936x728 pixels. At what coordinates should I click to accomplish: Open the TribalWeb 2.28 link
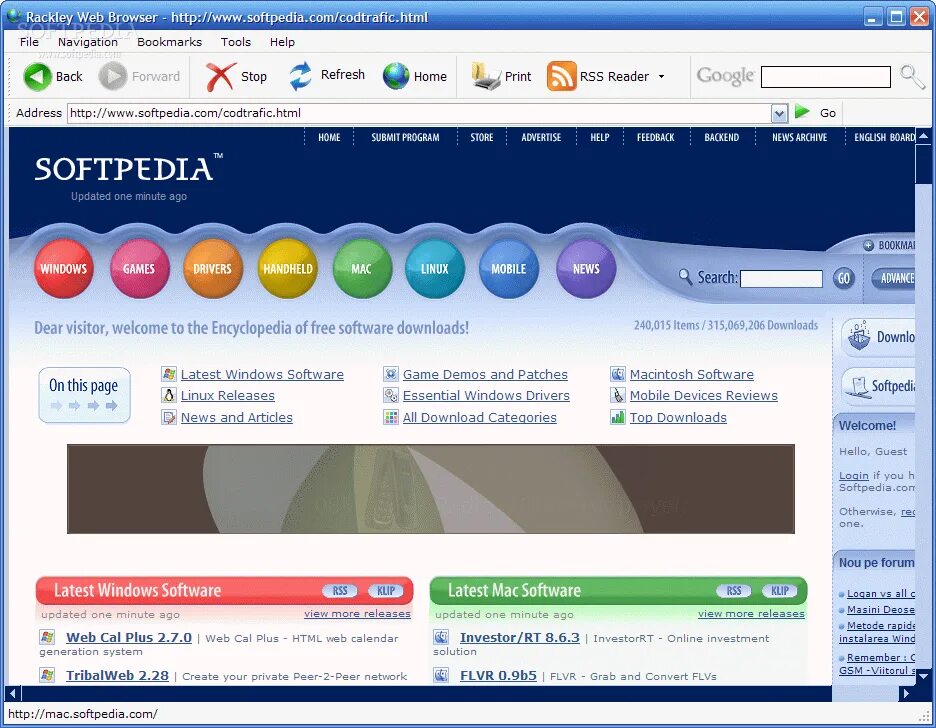click(118, 675)
